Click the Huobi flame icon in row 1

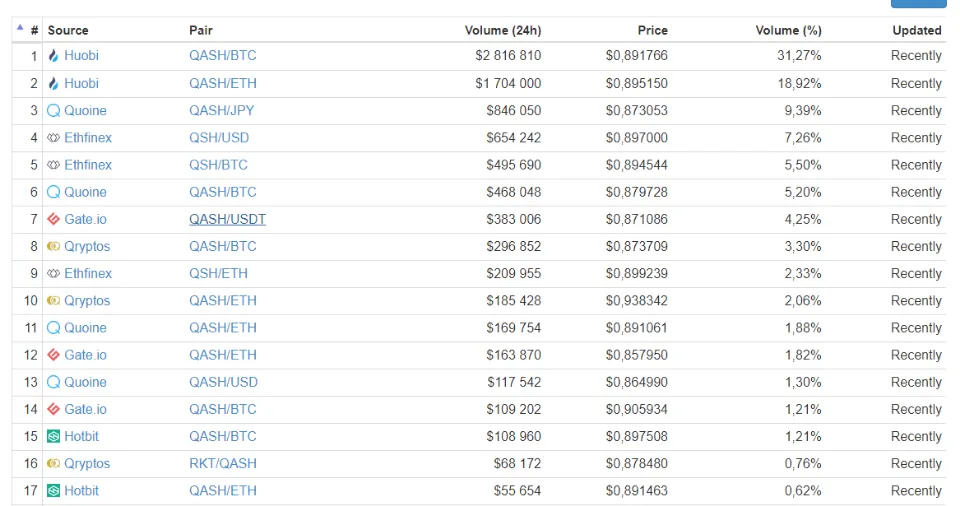pos(53,56)
